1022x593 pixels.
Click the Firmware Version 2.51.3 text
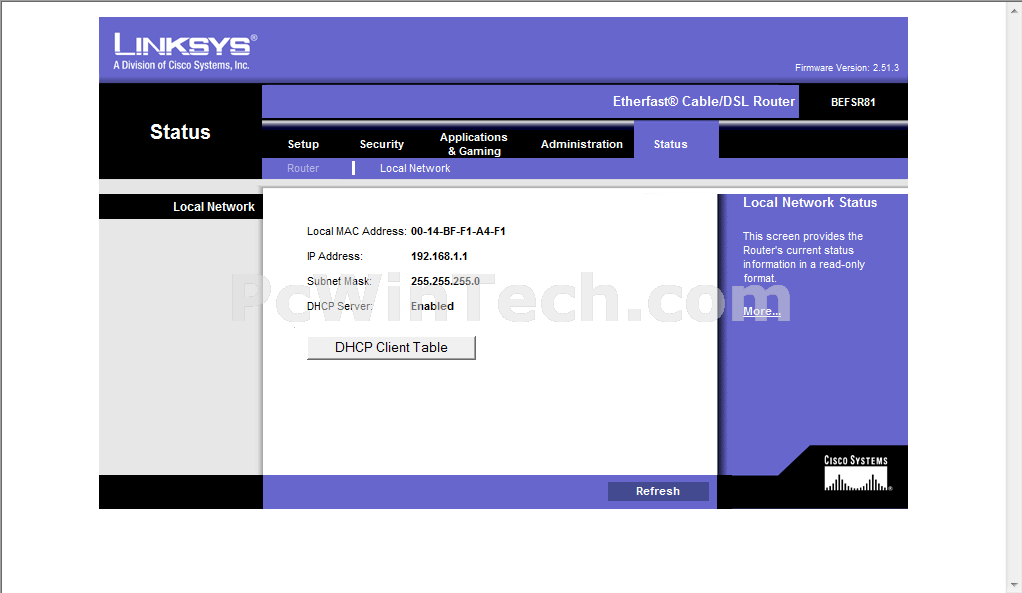[x=847, y=68]
